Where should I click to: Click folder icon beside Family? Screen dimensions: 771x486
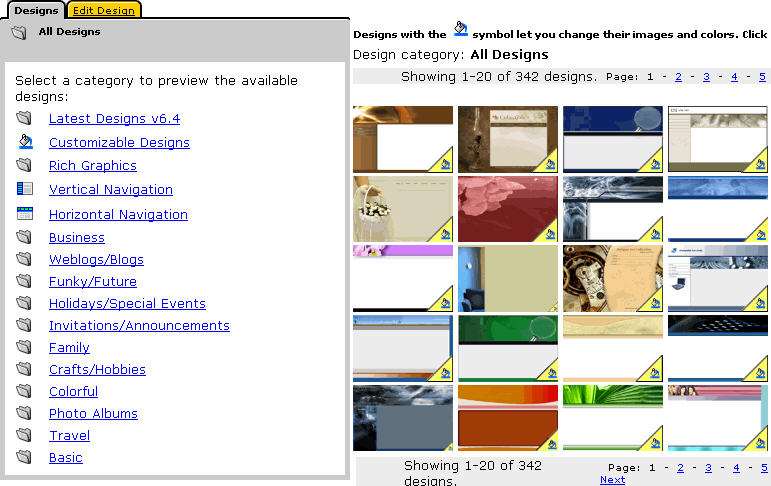(24, 347)
